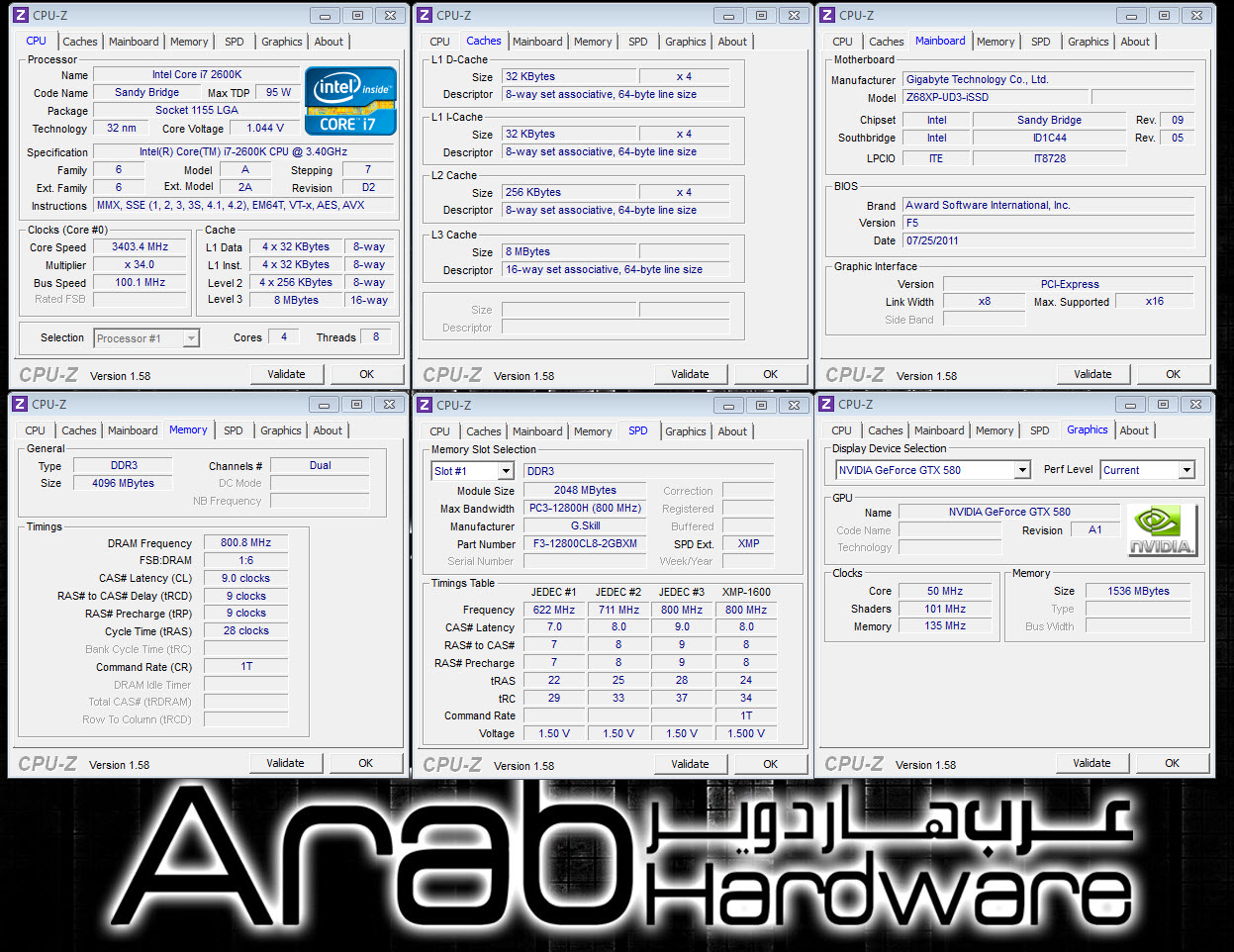Click the Core Speed value 3403.4 MHz
The image size is (1234, 952).
140,246
